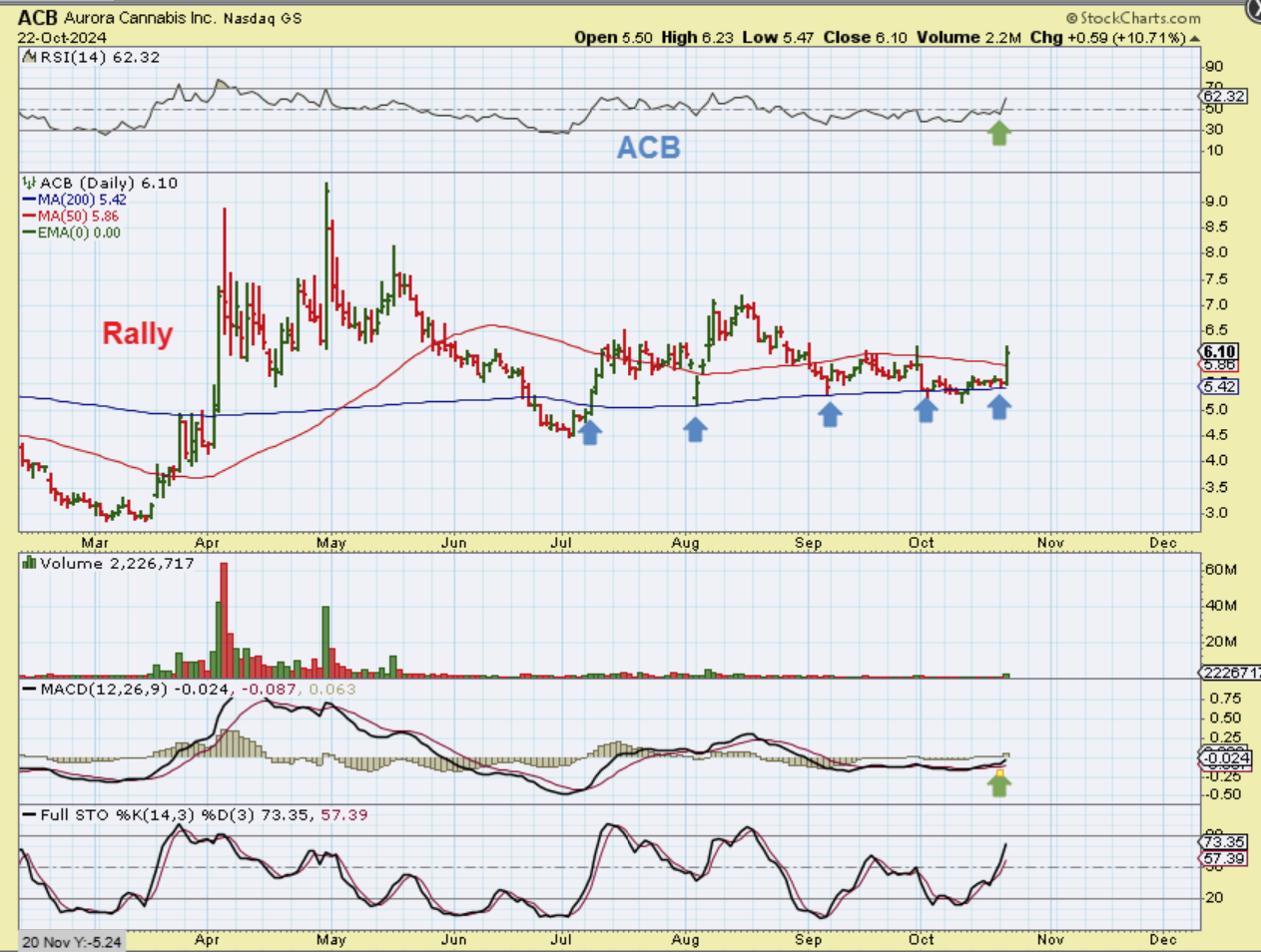The image size is (1261, 952).
Task: Click the 'Mar' month label on the date axis
Action: (x=95, y=543)
